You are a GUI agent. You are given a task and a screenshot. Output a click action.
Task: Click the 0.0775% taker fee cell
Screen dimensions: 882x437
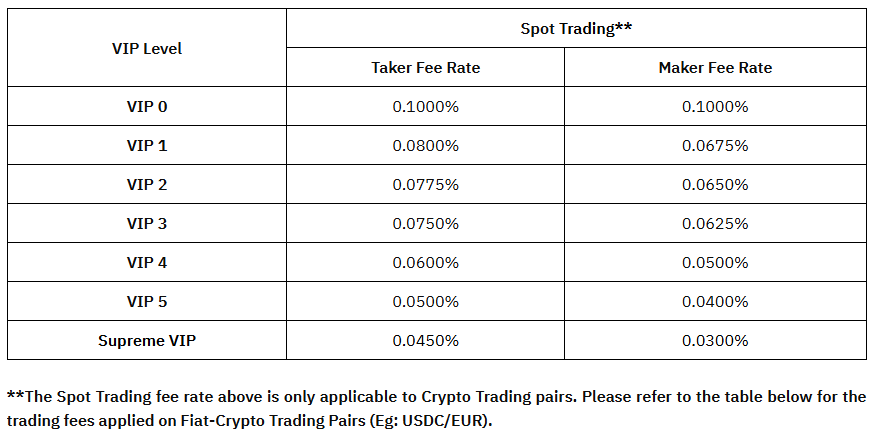coord(425,185)
